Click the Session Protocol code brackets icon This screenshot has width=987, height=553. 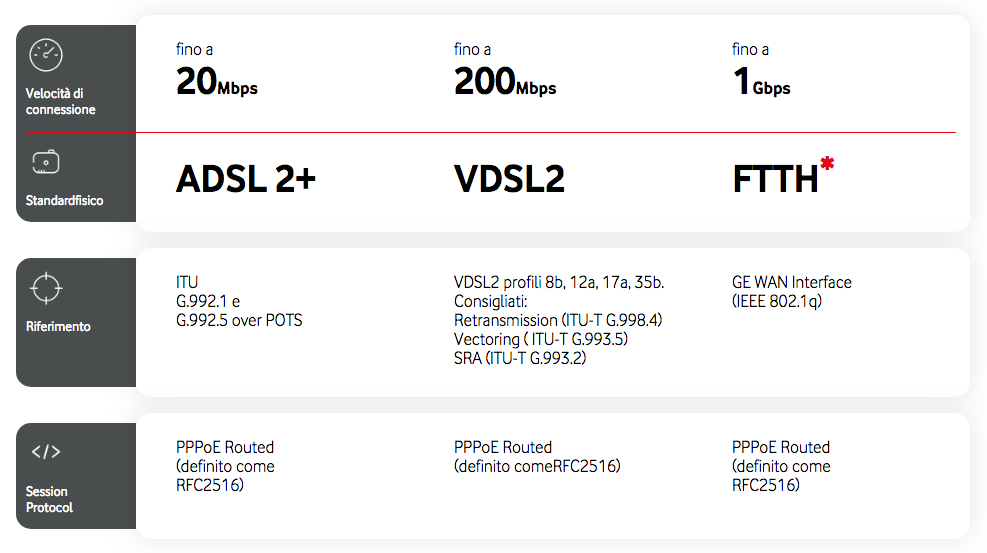[x=46, y=452]
